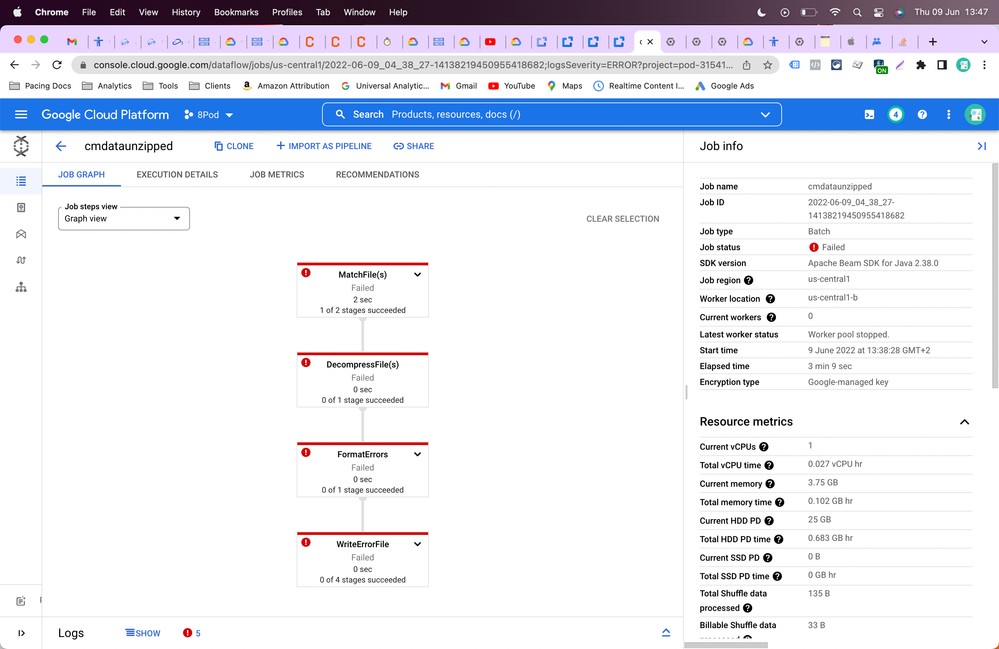Click the Worker location help icon

(x=770, y=299)
